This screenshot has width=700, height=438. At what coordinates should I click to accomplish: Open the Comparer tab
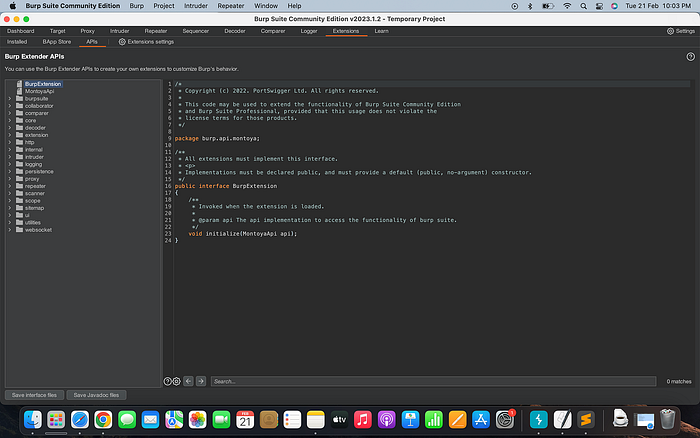pos(273,31)
